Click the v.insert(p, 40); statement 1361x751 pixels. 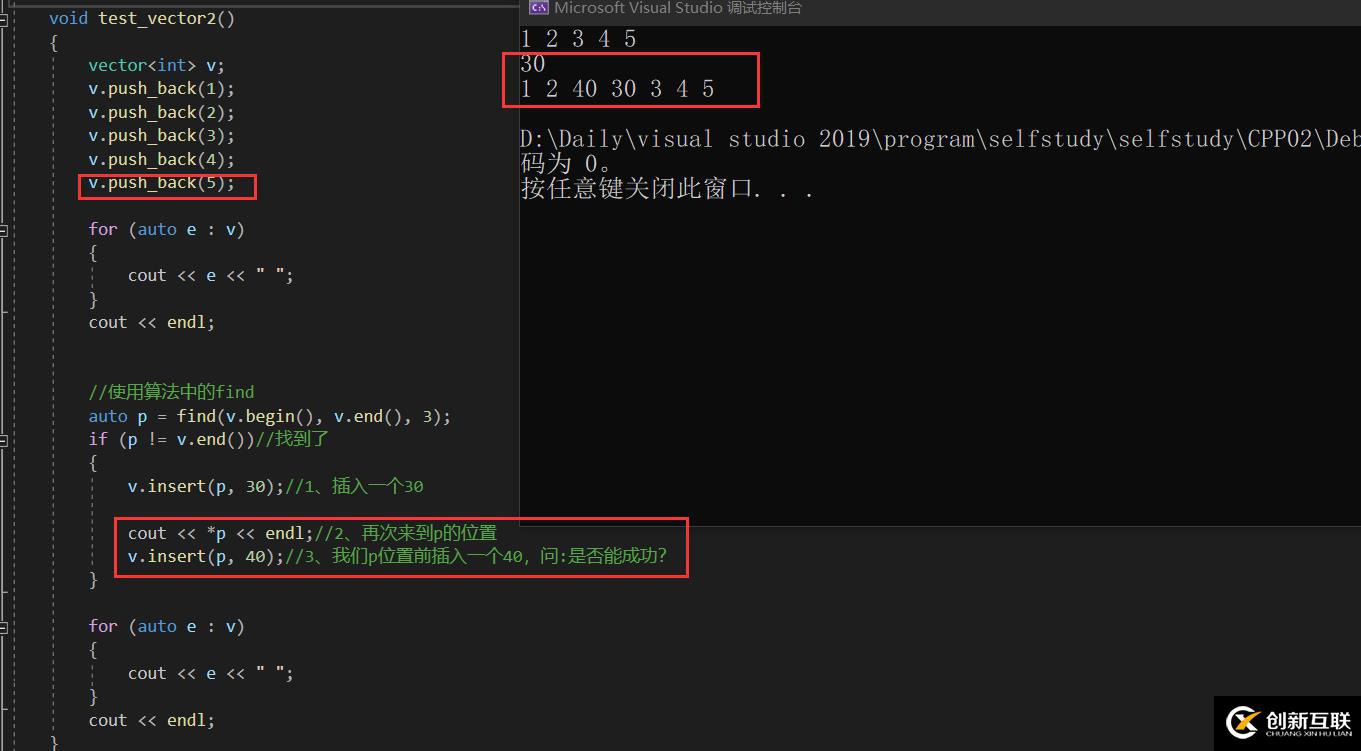pyautogui.click(x=206, y=556)
